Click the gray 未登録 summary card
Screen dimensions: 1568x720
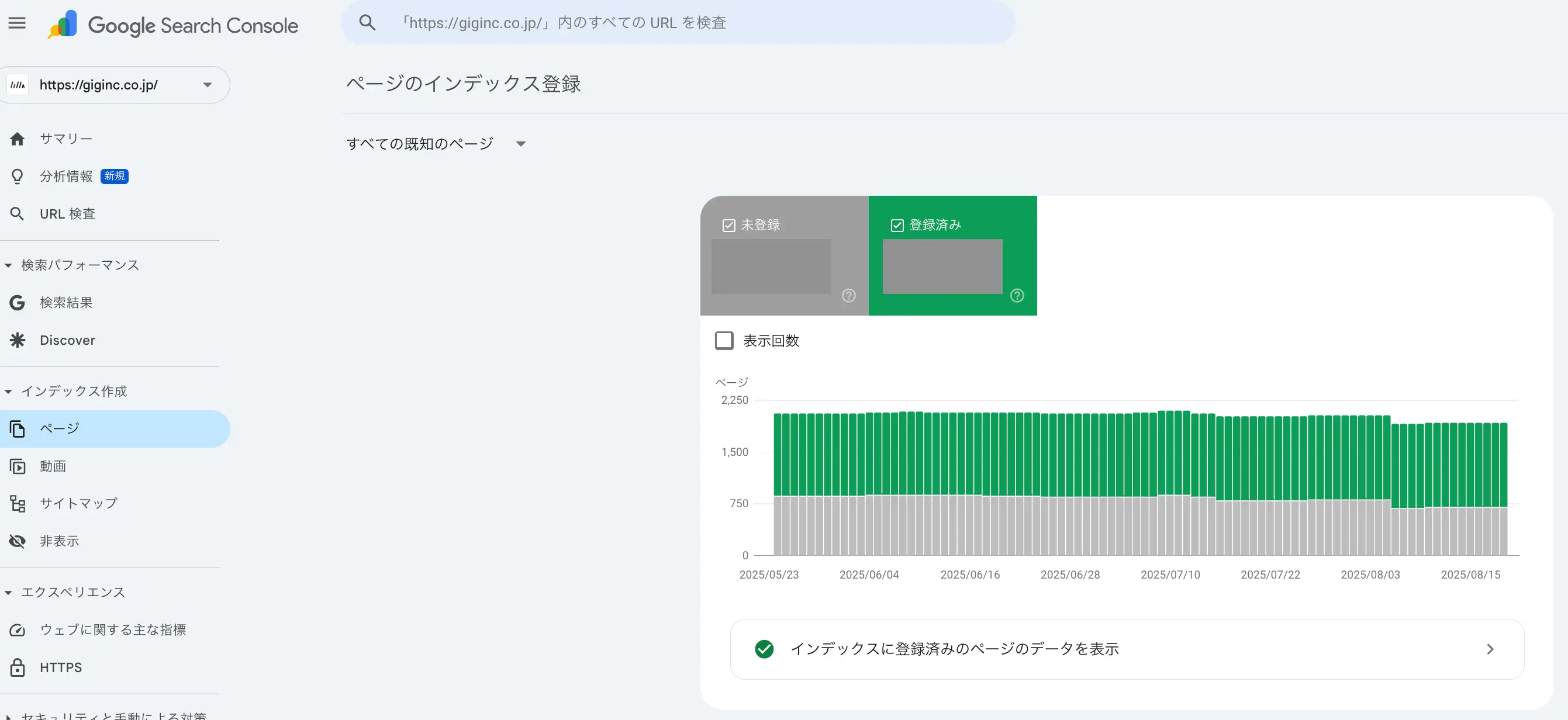(784, 255)
